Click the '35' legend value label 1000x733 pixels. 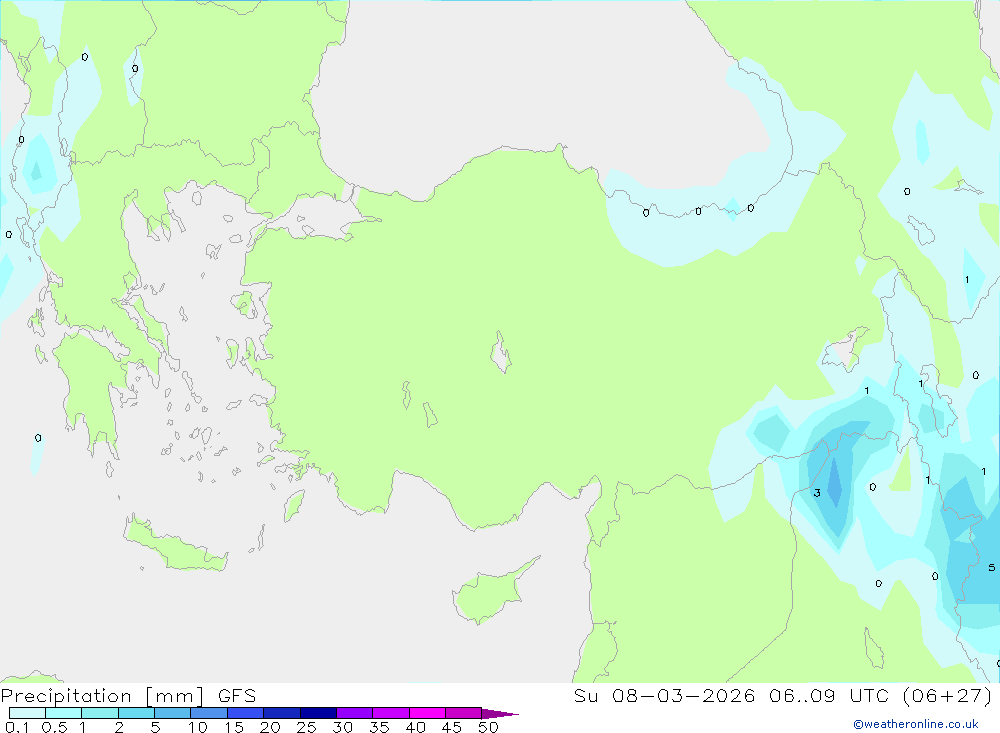pos(379,727)
